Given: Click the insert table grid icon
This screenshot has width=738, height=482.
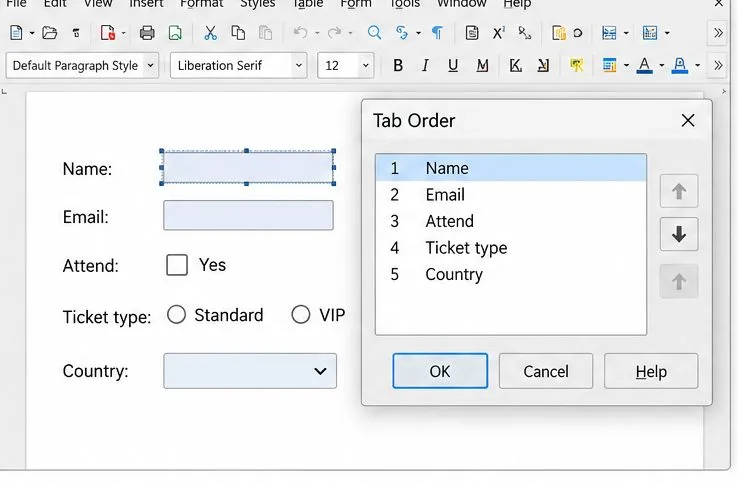Looking at the screenshot, I should pyautogui.click(x=609, y=33).
